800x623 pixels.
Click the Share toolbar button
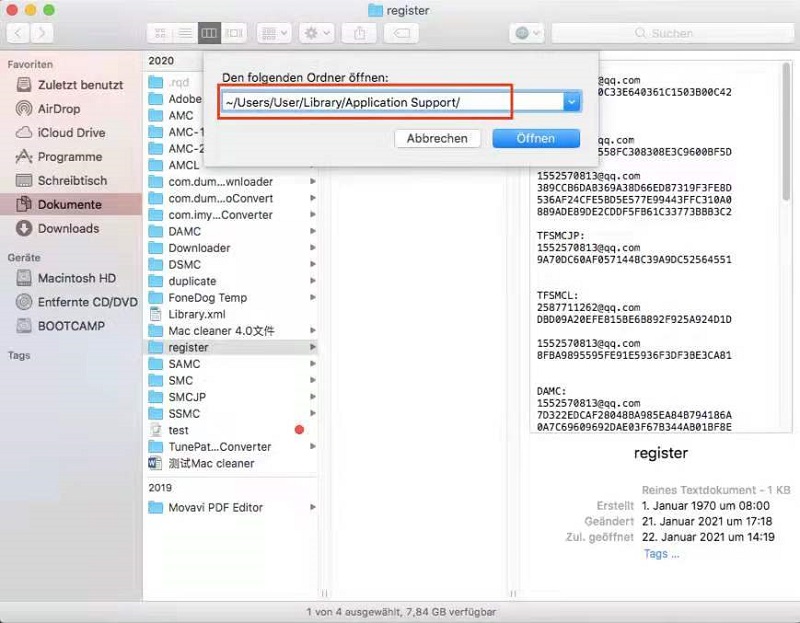click(x=360, y=33)
